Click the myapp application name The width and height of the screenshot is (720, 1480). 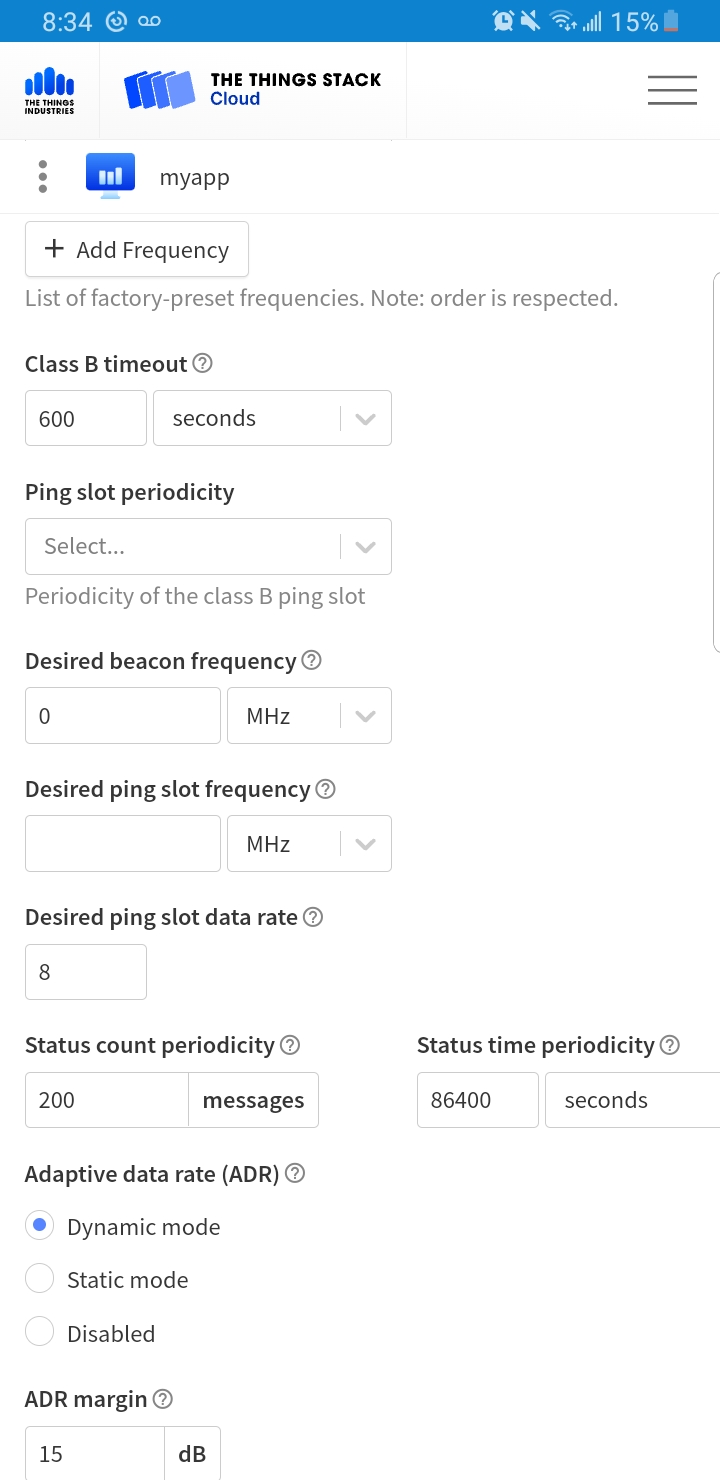coord(195,178)
